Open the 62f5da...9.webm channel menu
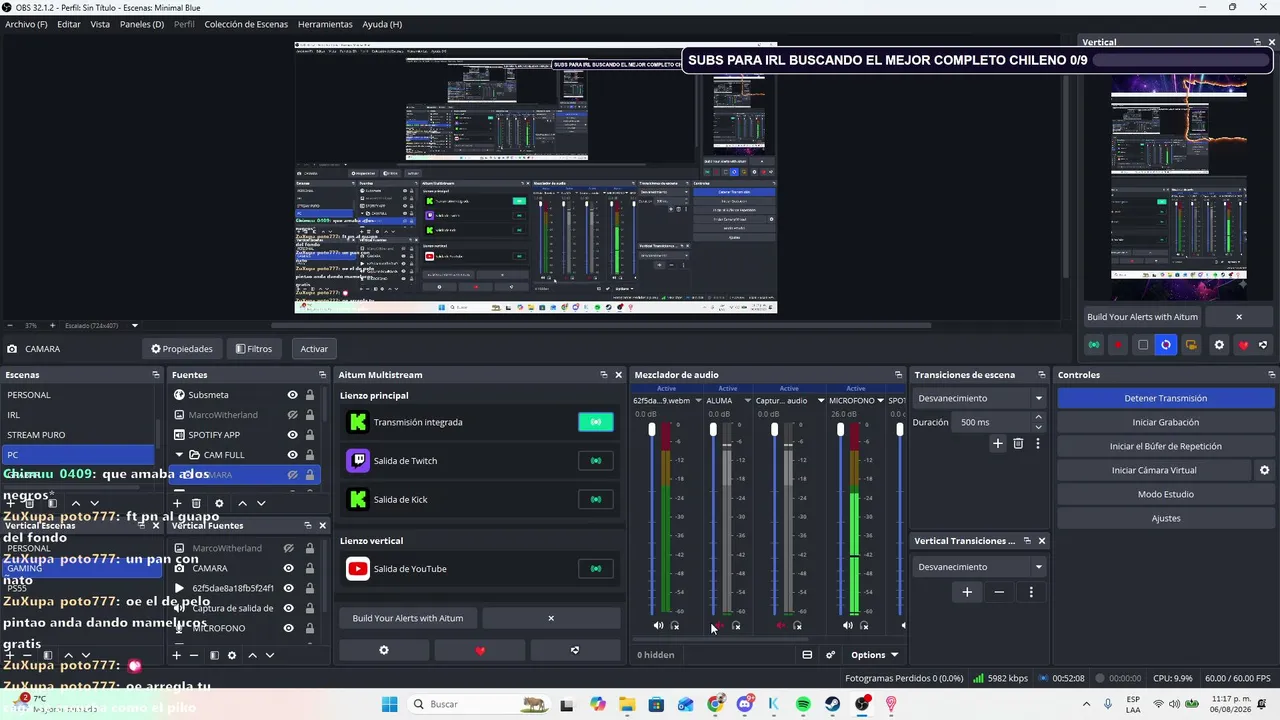 pyautogui.click(x=698, y=401)
